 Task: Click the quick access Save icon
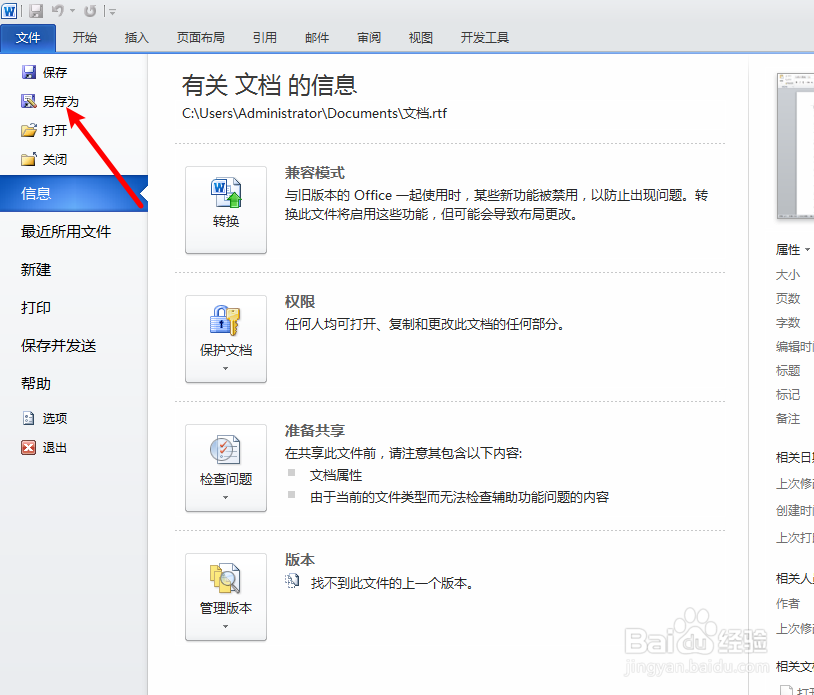(36, 10)
